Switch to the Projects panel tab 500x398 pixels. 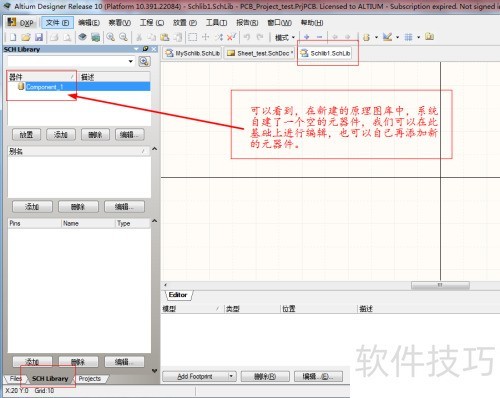[x=90, y=379]
